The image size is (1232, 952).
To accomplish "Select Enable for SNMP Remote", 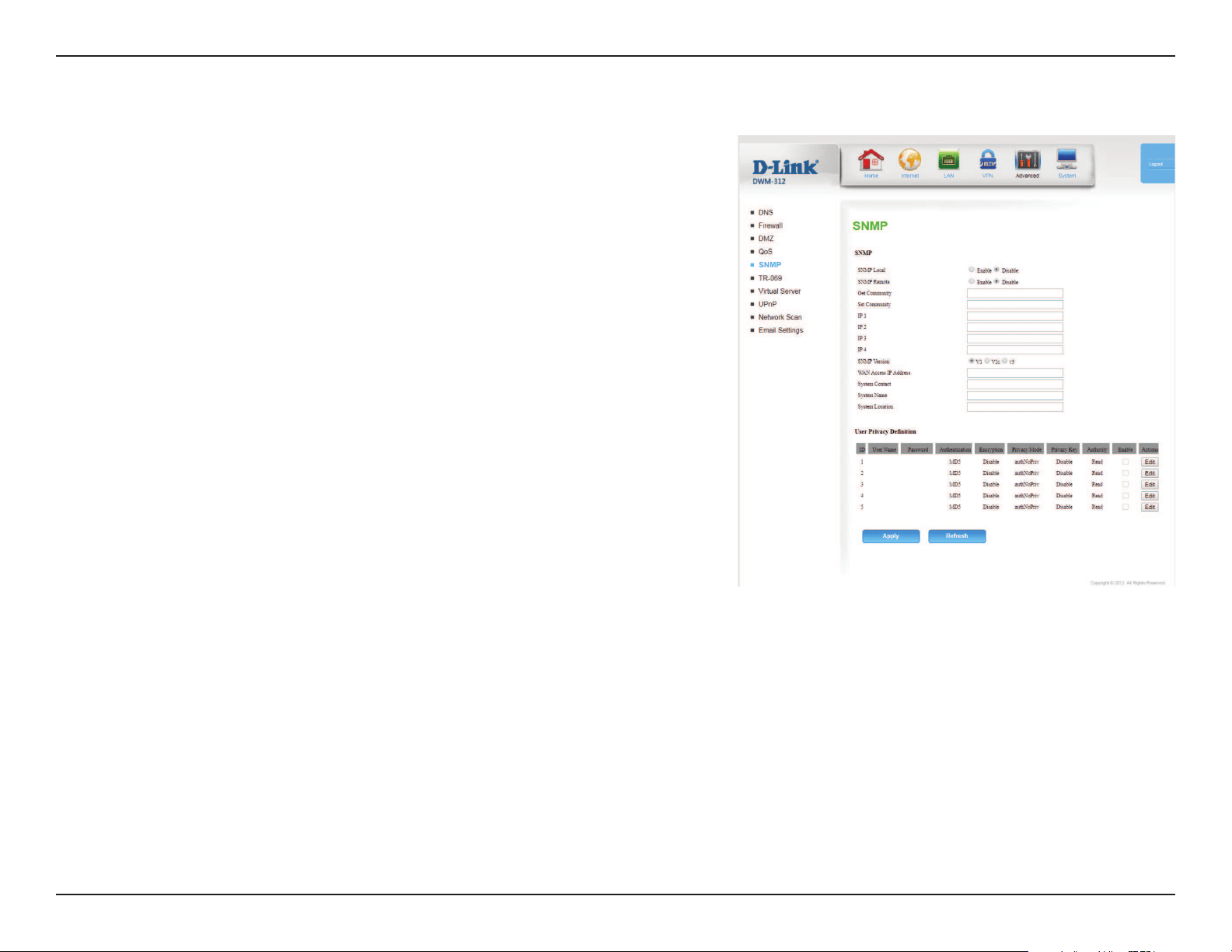I will (x=972, y=281).
